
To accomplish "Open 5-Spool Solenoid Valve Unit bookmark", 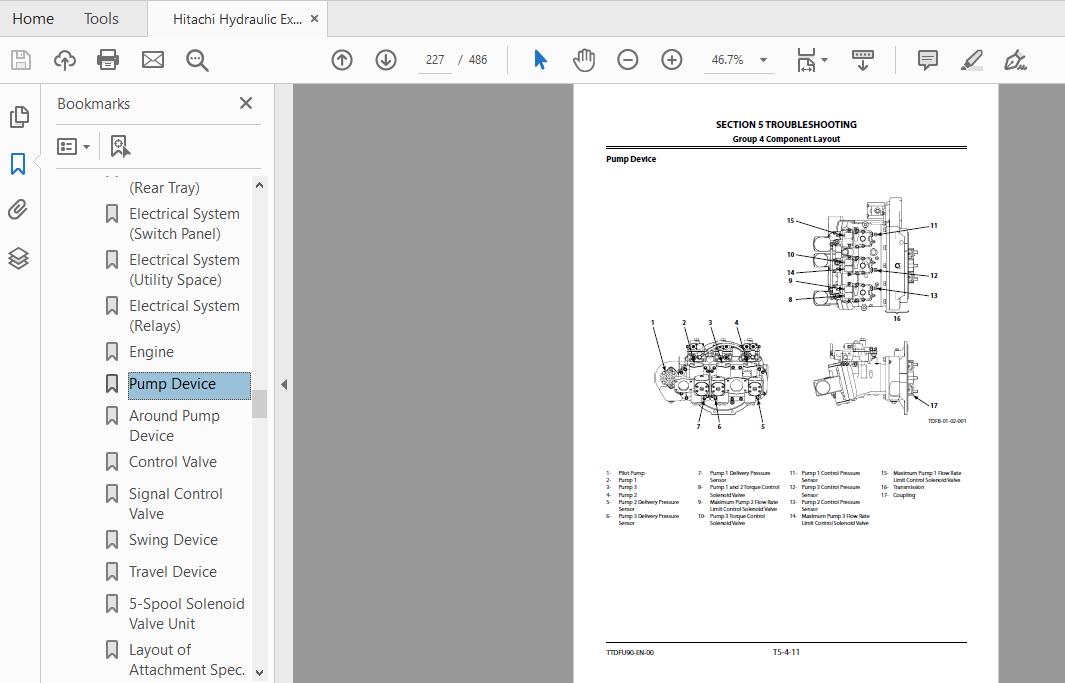I will (187, 614).
